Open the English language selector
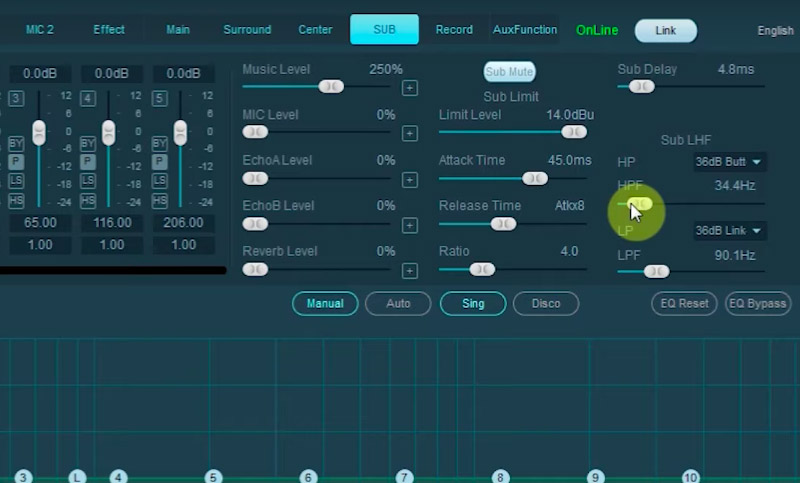The height and width of the screenshot is (483, 800). pyautogui.click(x=775, y=30)
